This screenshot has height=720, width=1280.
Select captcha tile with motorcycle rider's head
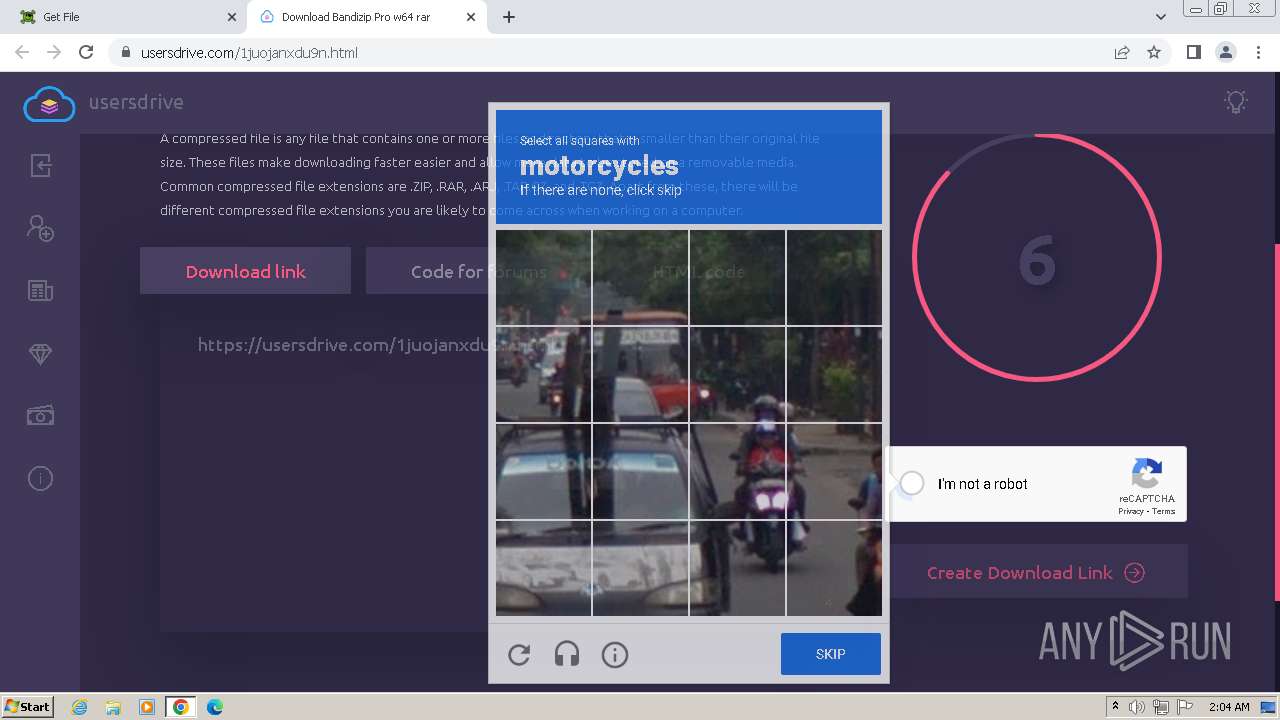pos(737,375)
